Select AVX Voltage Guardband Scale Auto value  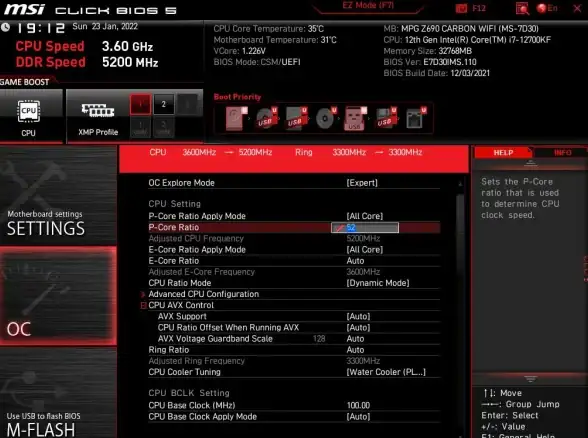click(355, 339)
